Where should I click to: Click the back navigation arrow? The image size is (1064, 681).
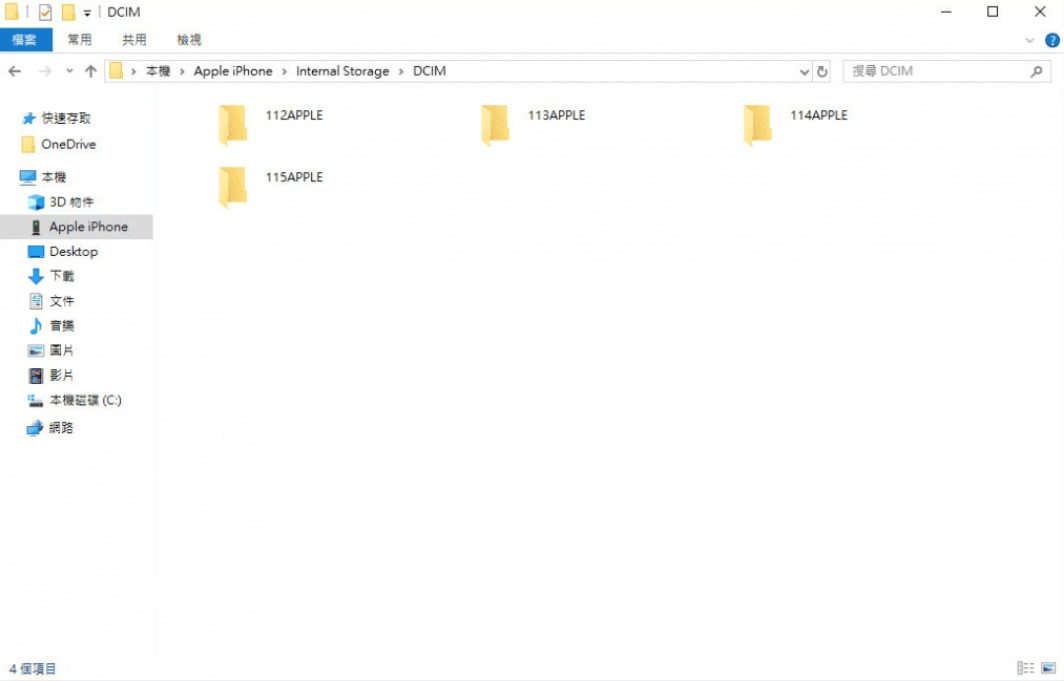click(x=15, y=72)
